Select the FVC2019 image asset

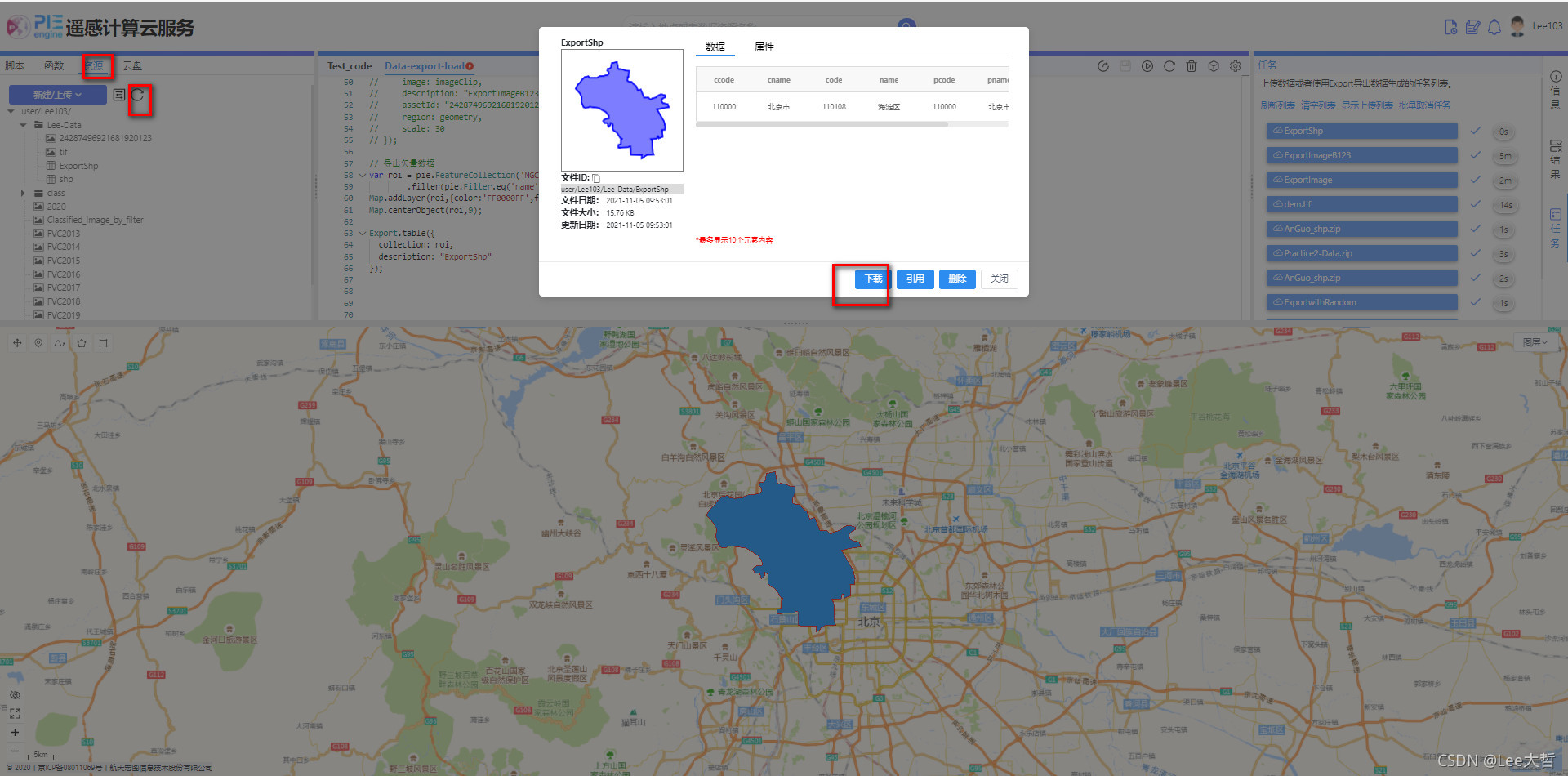(64, 315)
